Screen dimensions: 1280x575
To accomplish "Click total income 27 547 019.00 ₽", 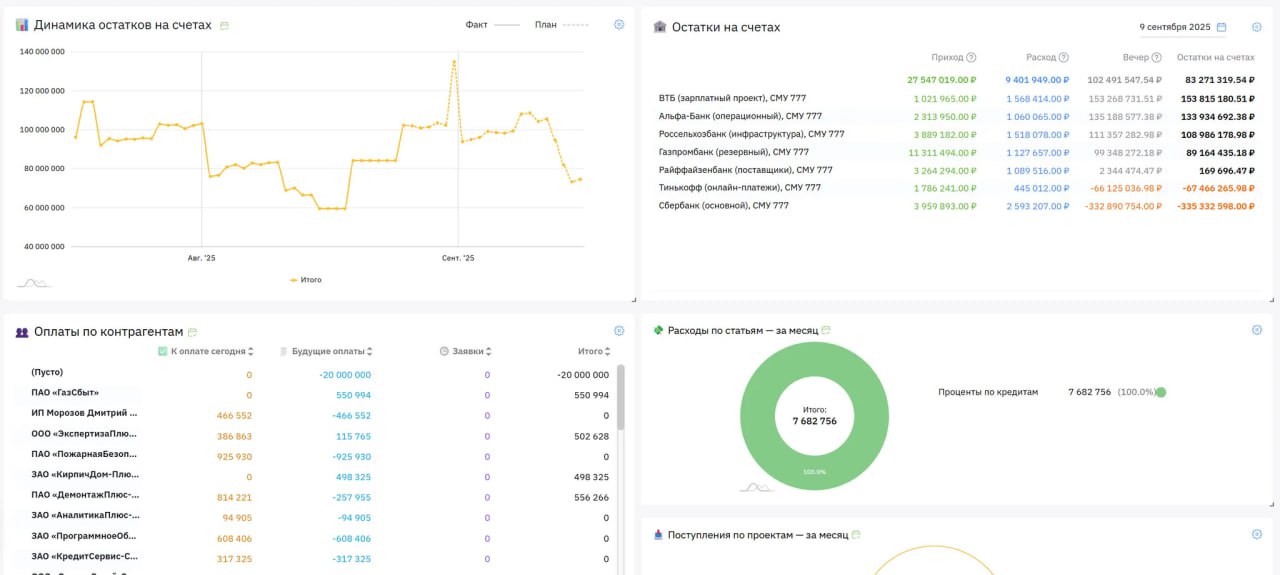I will [942, 80].
